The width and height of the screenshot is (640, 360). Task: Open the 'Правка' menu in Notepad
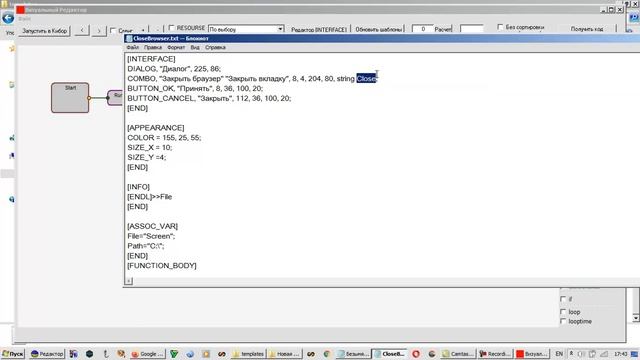pyautogui.click(x=153, y=47)
